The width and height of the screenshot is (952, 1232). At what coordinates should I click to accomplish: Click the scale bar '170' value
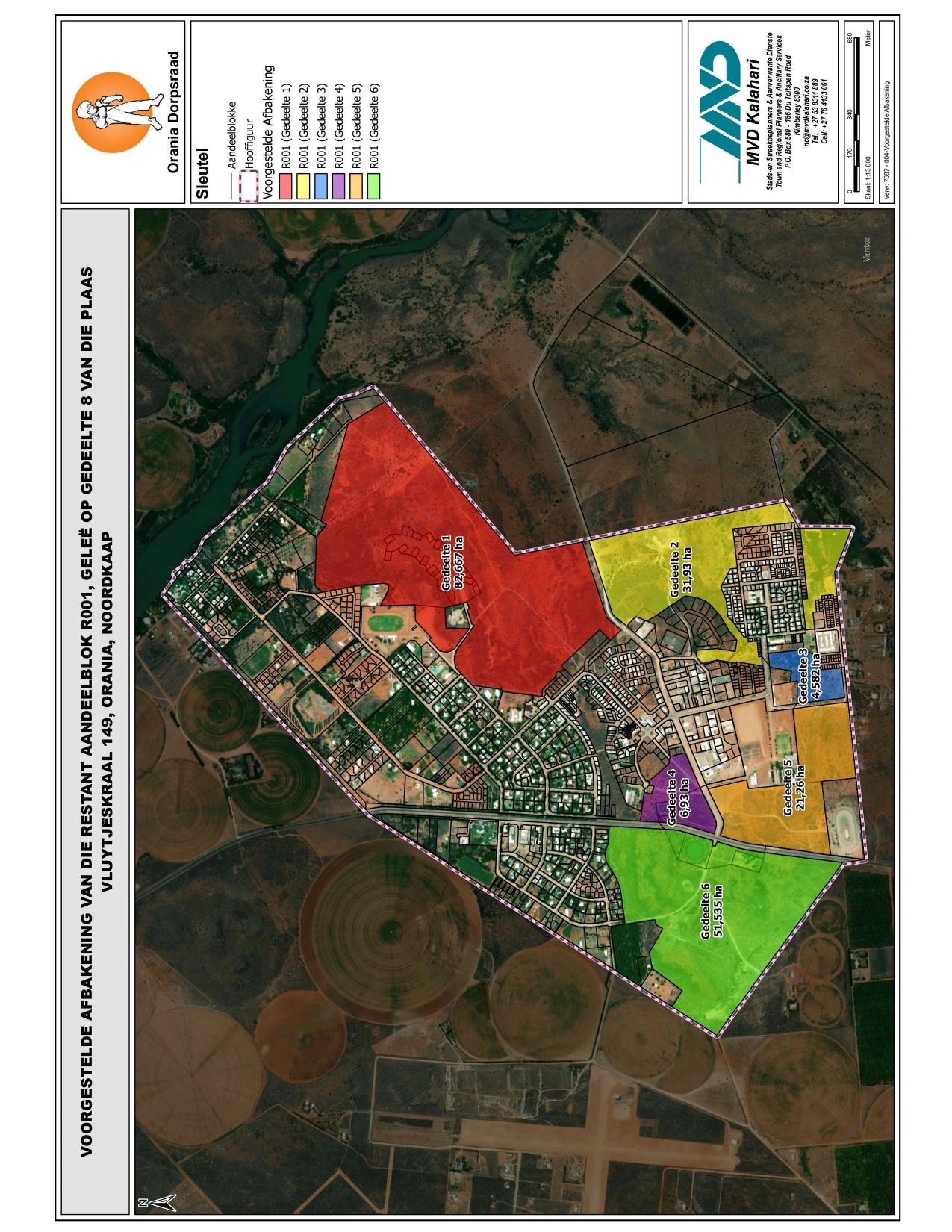point(850,152)
